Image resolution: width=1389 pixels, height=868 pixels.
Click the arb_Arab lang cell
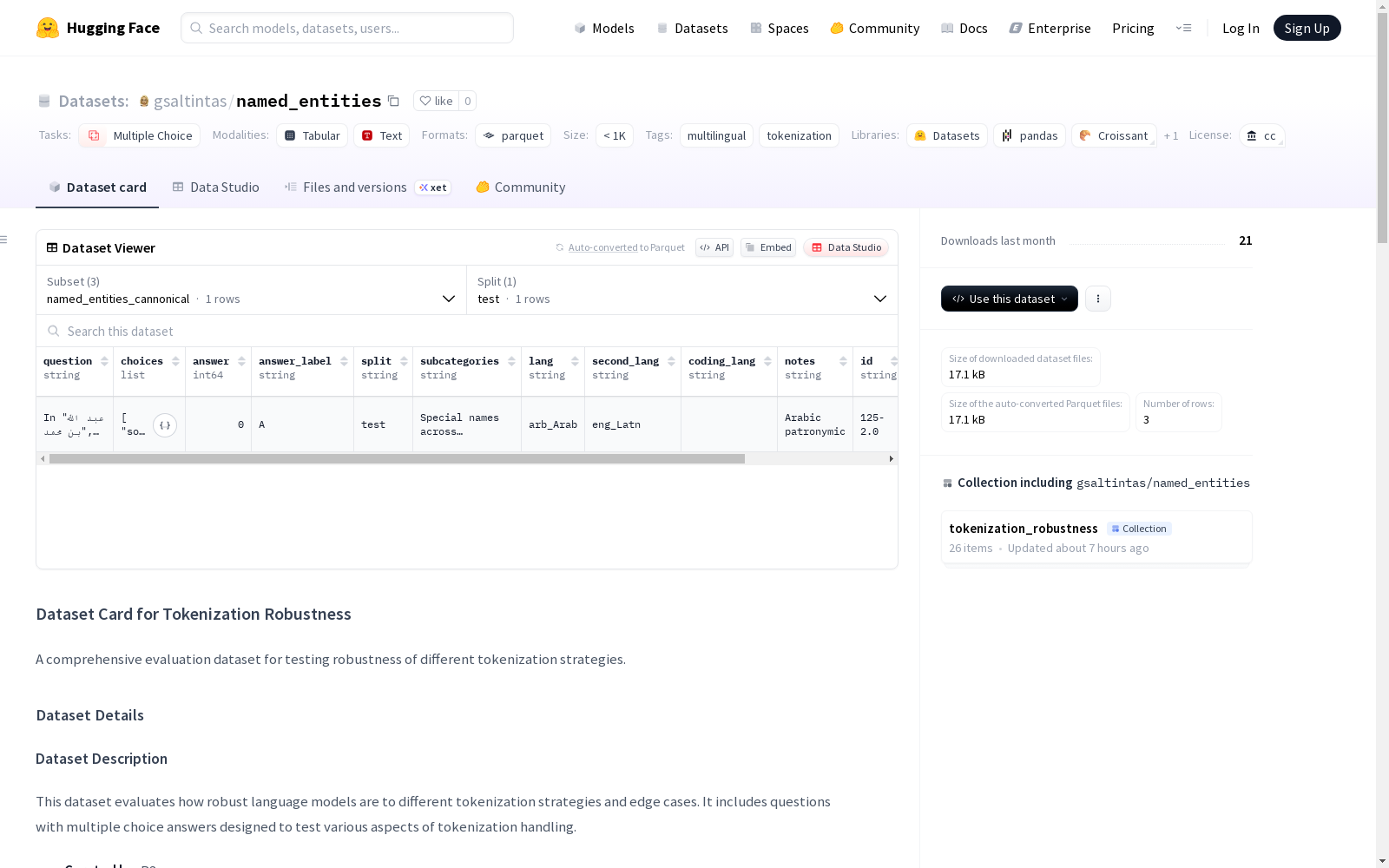pos(553,424)
